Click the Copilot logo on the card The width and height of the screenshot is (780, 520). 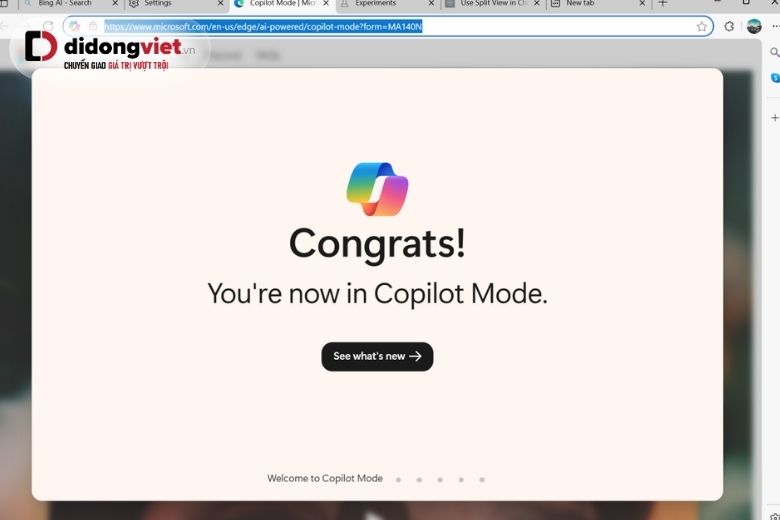click(377, 189)
